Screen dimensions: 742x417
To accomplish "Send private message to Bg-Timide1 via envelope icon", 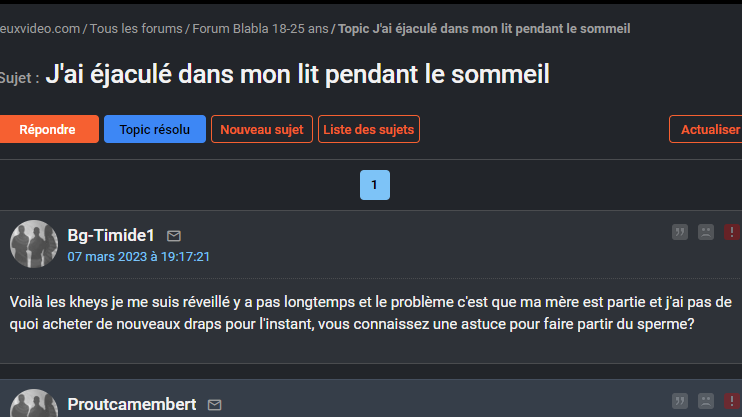I will [x=174, y=236].
